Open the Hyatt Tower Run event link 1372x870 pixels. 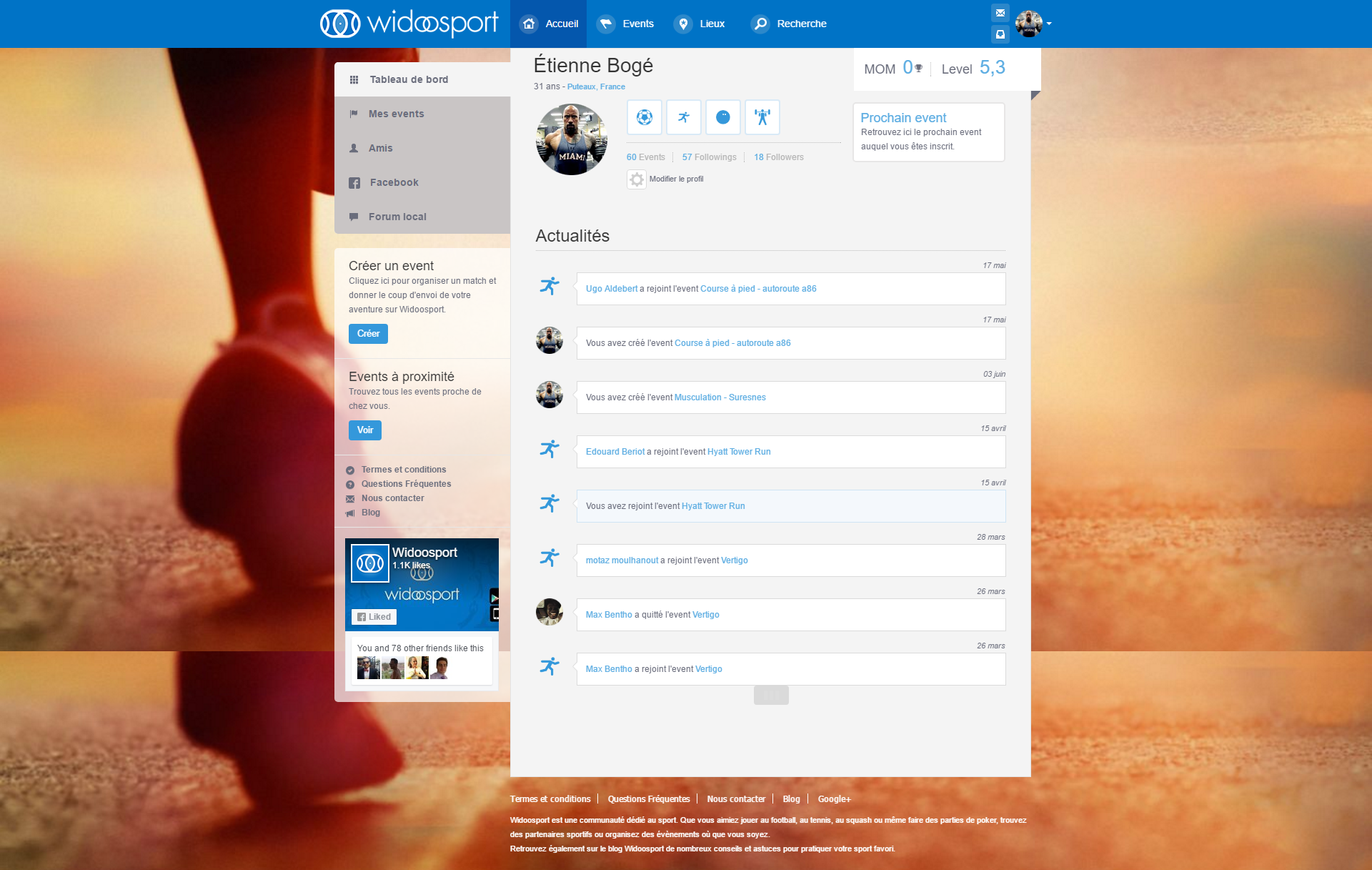coord(739,452)
